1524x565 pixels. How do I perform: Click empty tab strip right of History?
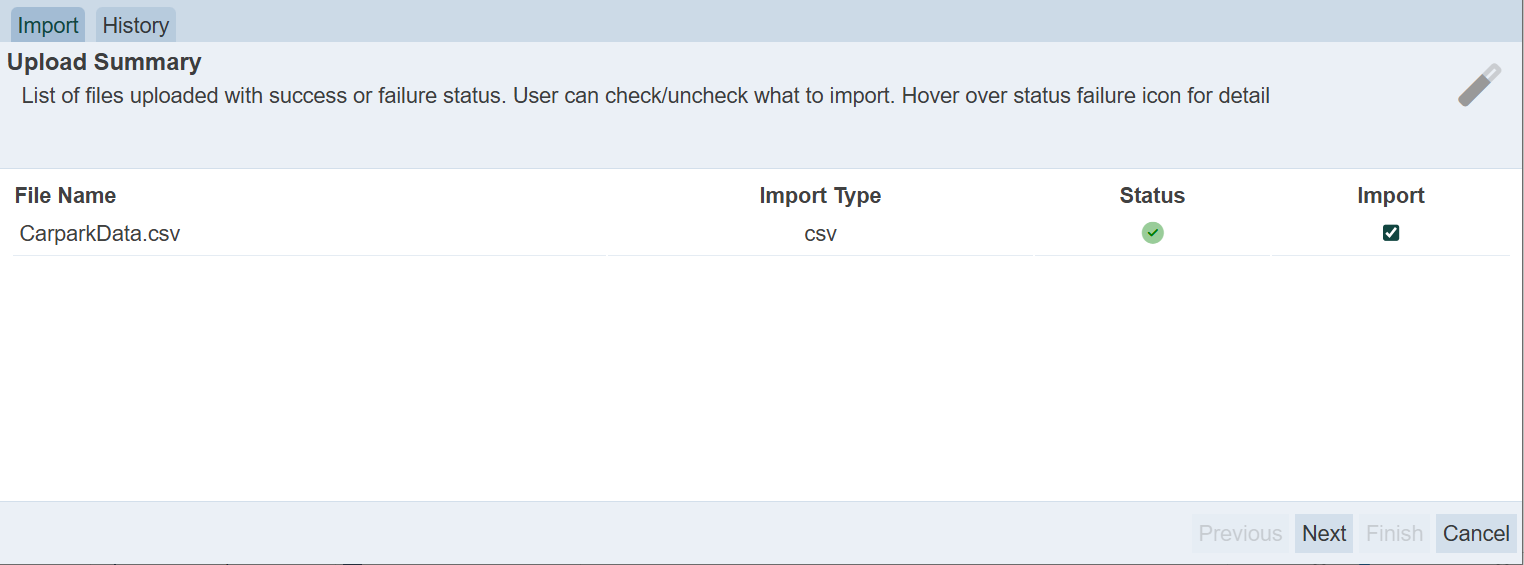tap(800, 22)
